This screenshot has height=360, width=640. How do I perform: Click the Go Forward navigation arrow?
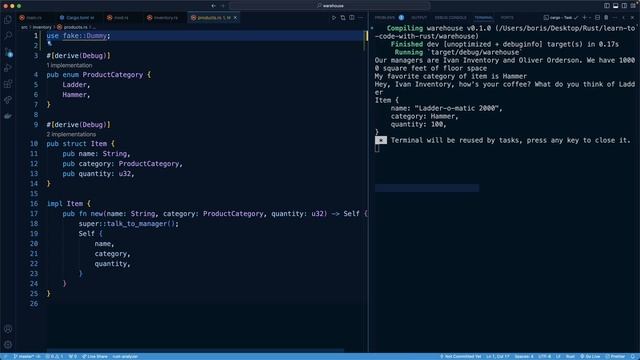223,6
